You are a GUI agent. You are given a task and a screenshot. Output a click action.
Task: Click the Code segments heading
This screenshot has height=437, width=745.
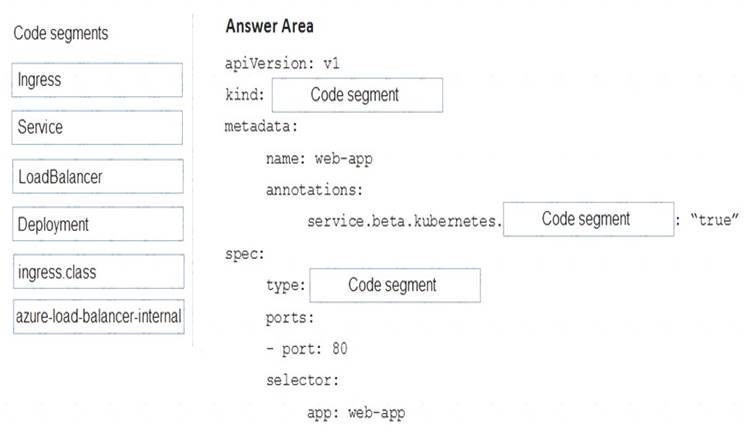click(61, 33)
